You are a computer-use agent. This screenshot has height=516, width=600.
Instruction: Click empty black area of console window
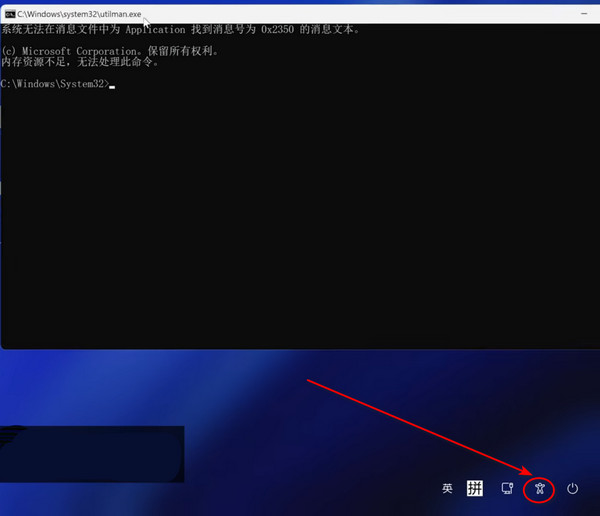click(300, 220)
